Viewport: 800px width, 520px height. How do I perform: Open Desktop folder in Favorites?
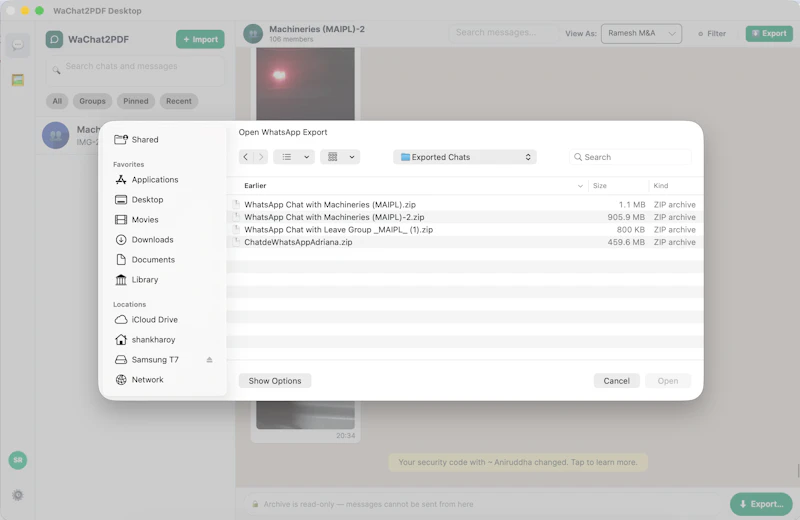pyautogui.click(x=139, y=200)
